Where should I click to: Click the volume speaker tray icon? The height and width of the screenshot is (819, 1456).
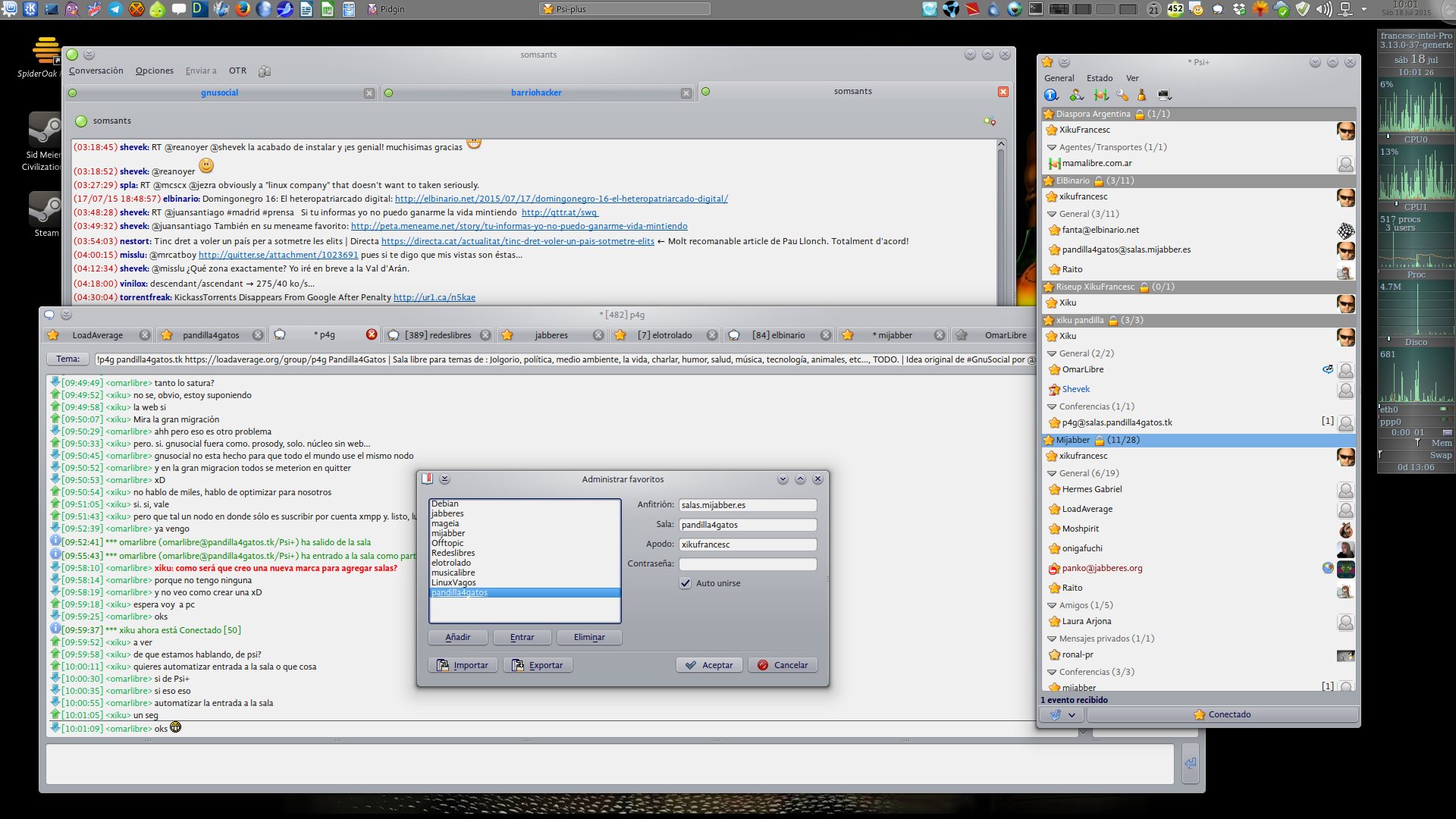1324,9
